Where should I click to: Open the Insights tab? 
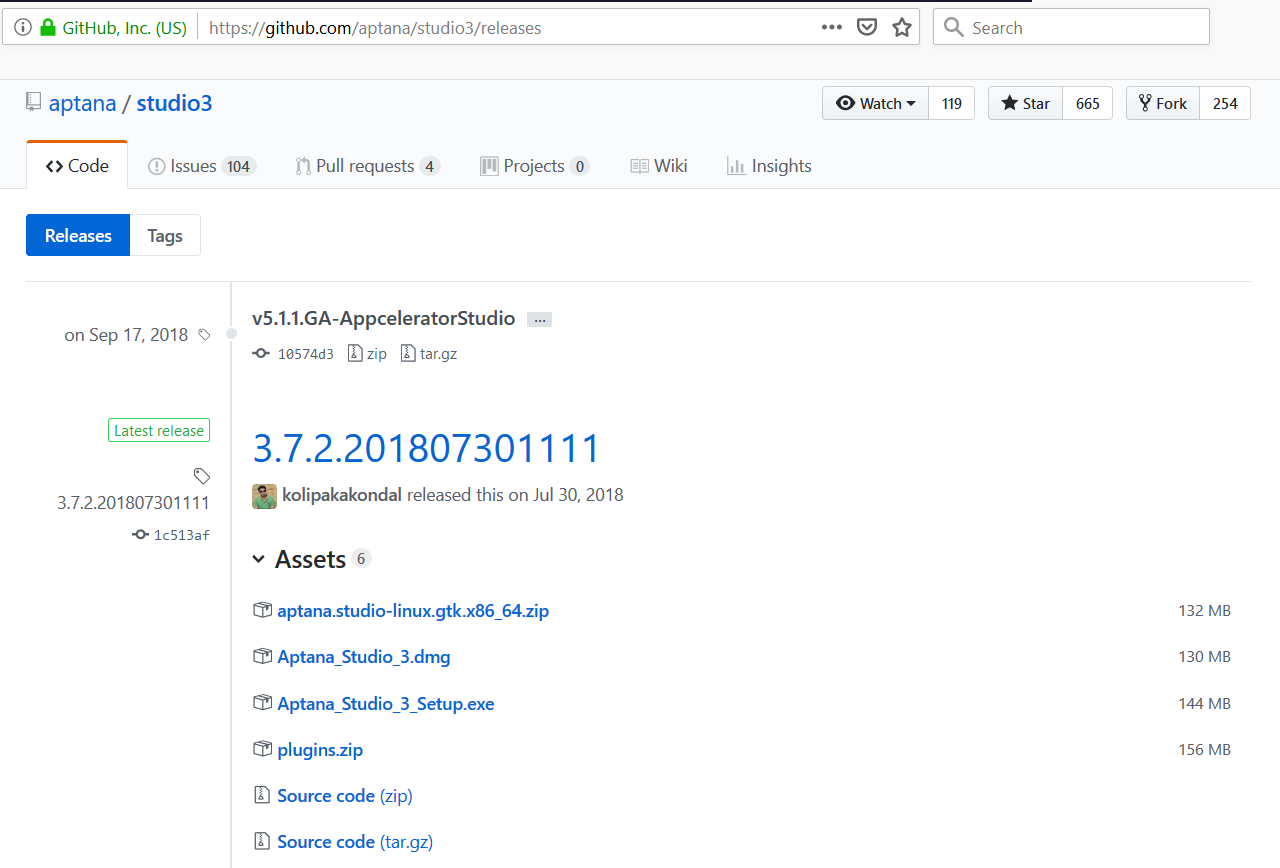click(769, 166)
